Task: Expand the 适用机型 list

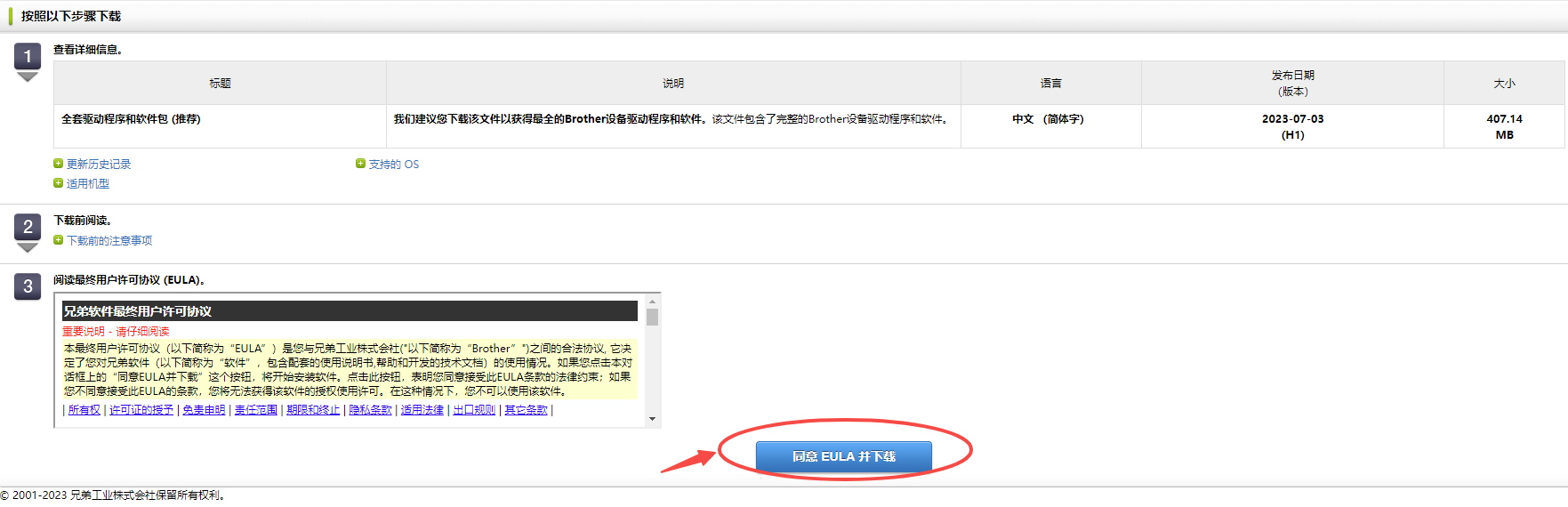Action: pos(88,184)
